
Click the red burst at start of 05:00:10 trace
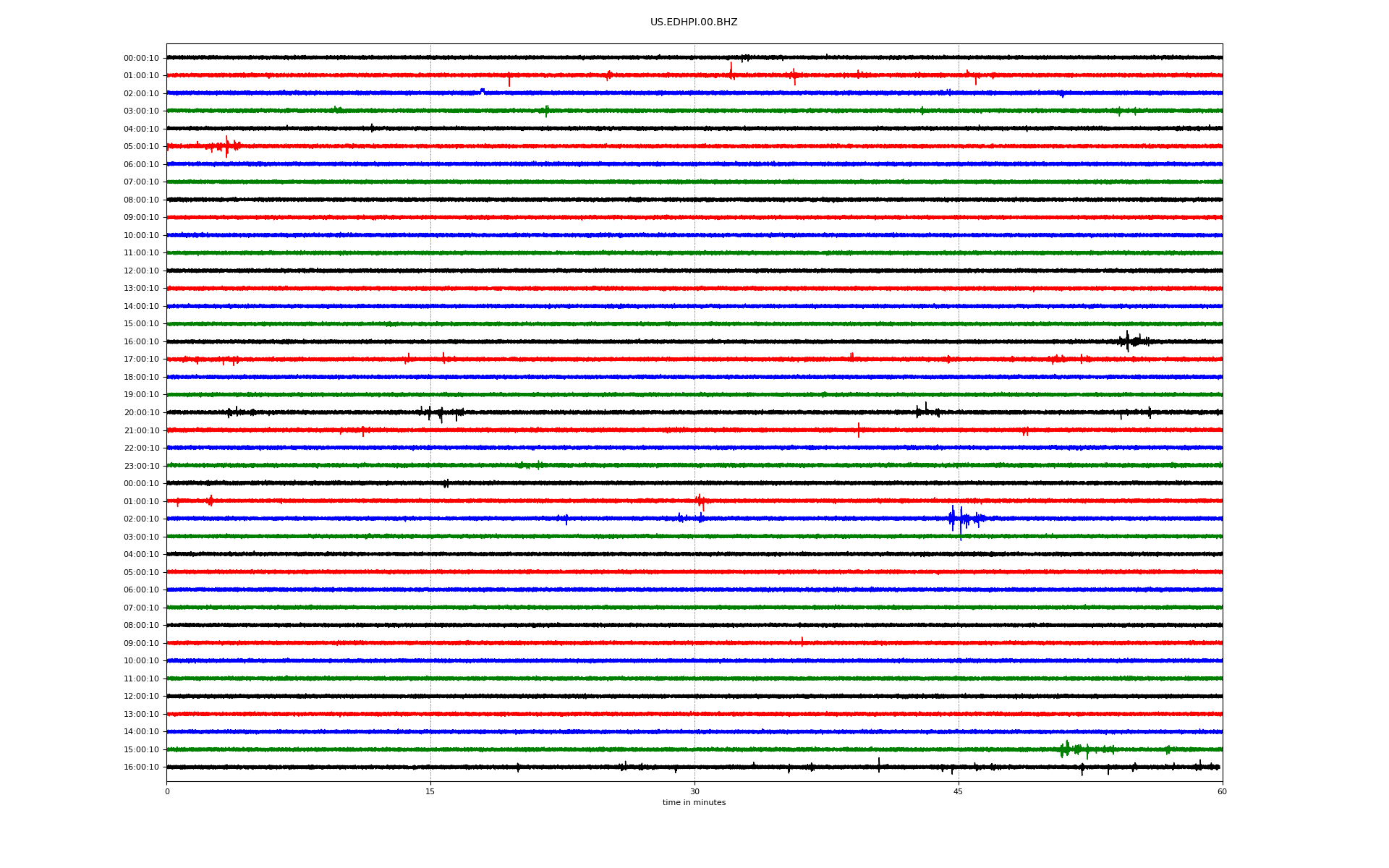226,146
